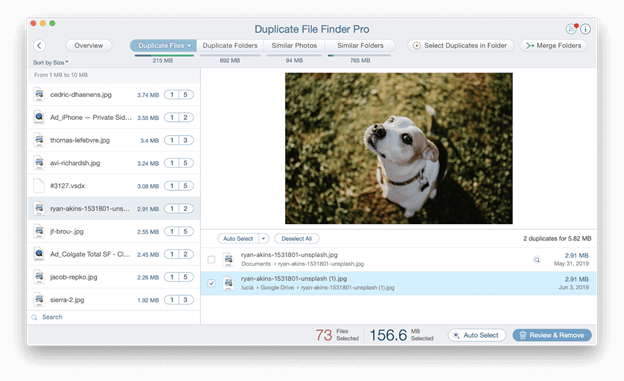
Task: Click the Similar Folders 765 MB size bar
Action: point(359,55)
